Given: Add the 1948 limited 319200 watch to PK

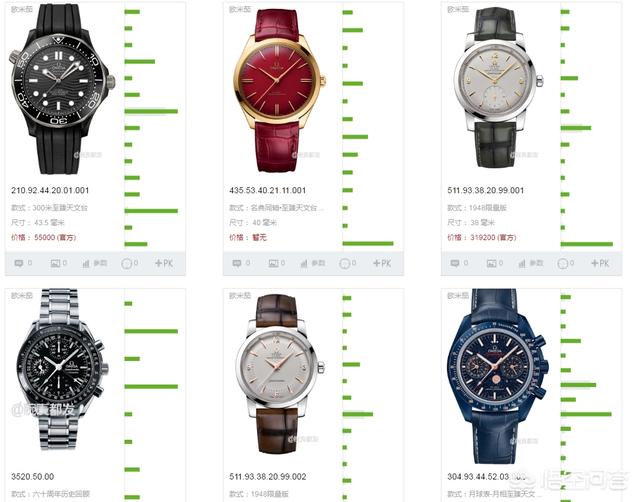Looking at the screenshot, I should point(600,263).
